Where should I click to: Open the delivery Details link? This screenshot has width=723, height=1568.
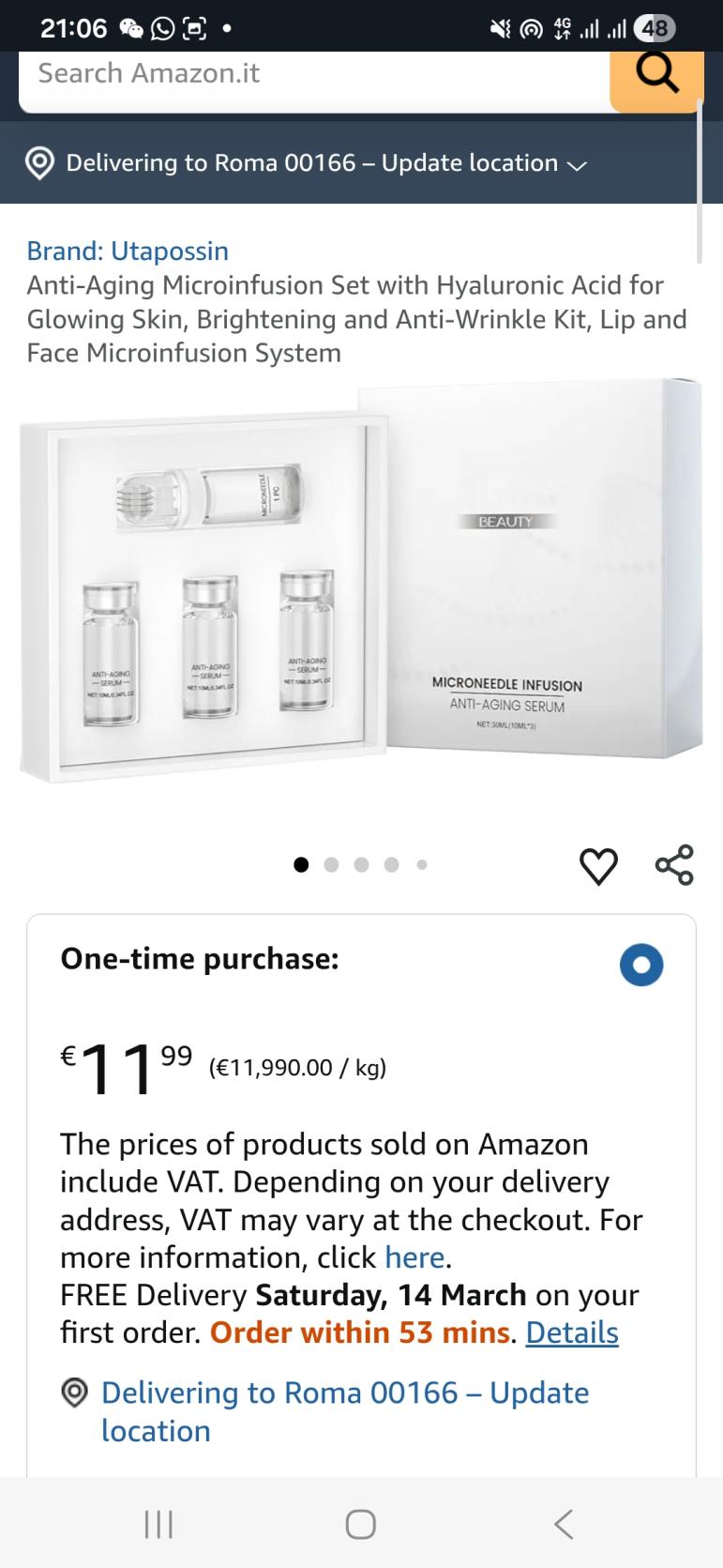tap(571, 1332)
